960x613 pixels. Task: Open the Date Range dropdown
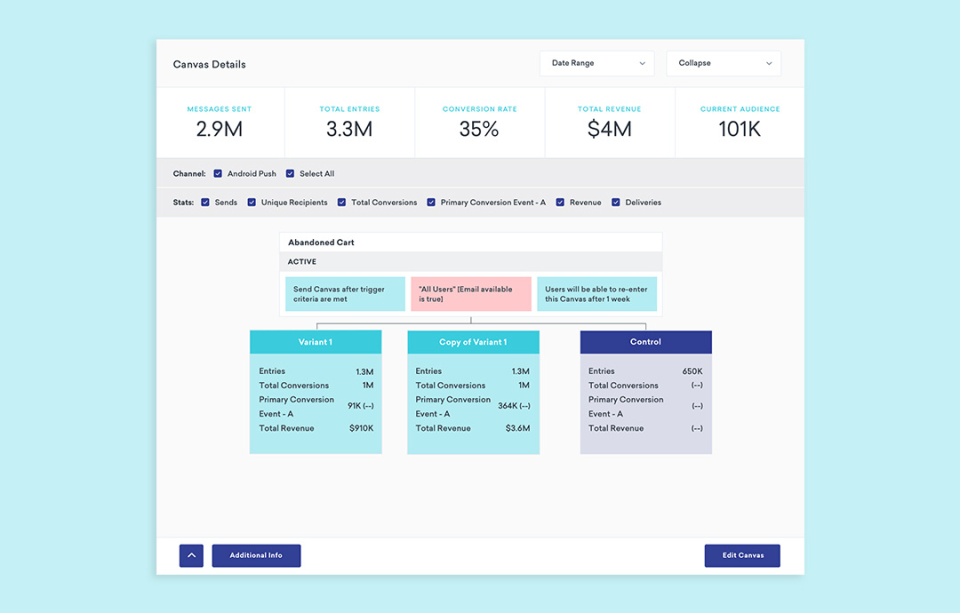(x=596, y=63)
